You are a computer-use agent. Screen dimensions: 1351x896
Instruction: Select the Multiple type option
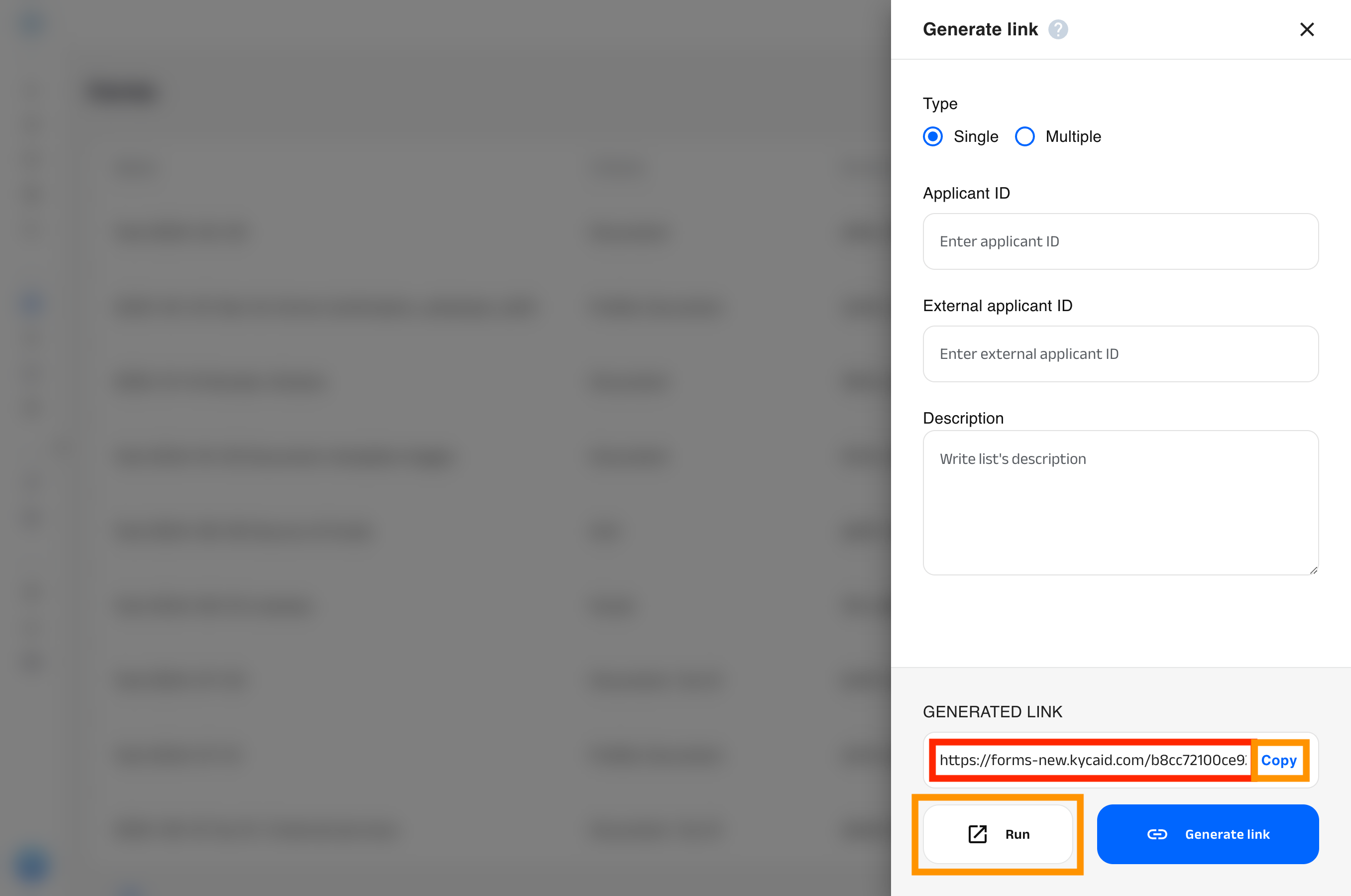pos(1024,136)
